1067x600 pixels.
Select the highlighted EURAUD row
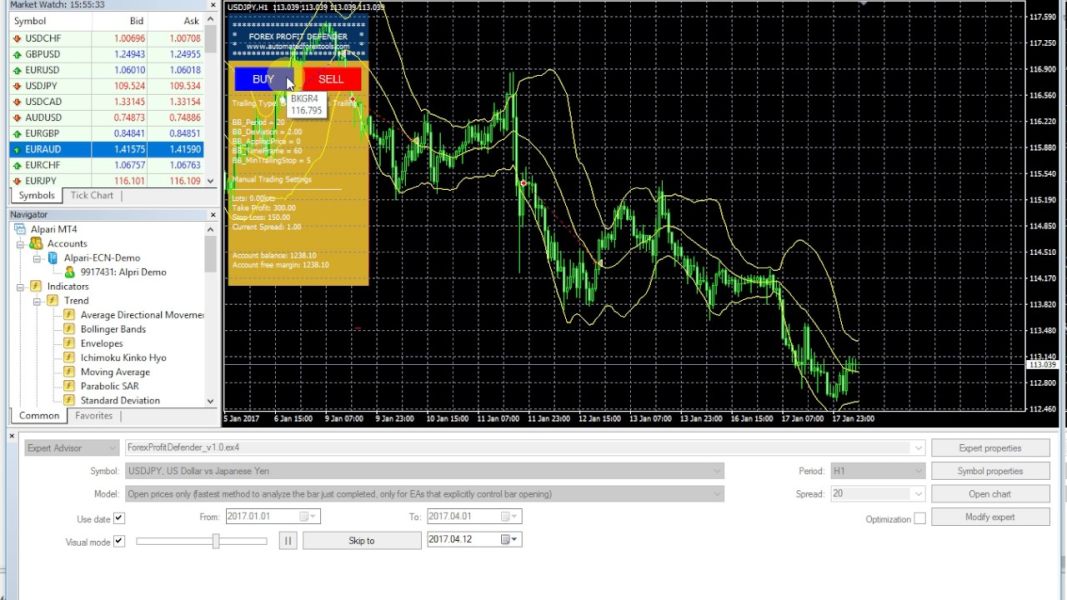106,150
